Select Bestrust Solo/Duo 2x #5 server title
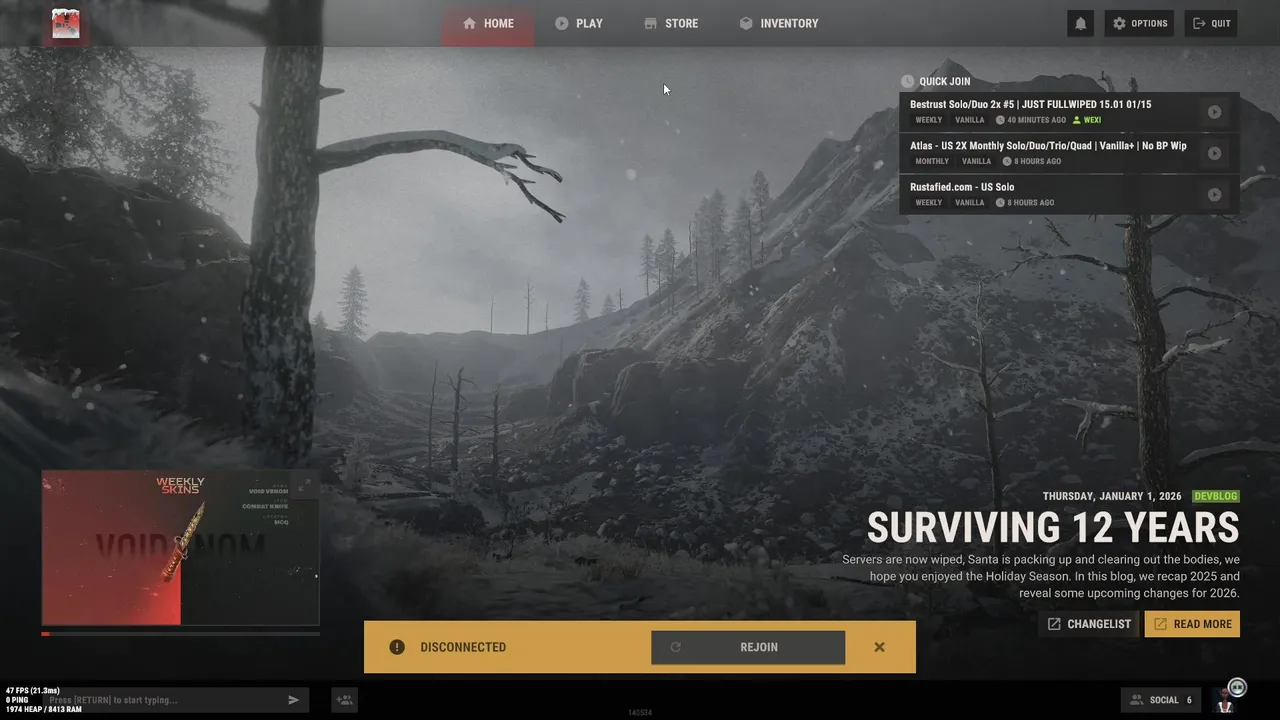This screenshot has width=1280, height=720. pyautogui.click(x=1030, y=104)
